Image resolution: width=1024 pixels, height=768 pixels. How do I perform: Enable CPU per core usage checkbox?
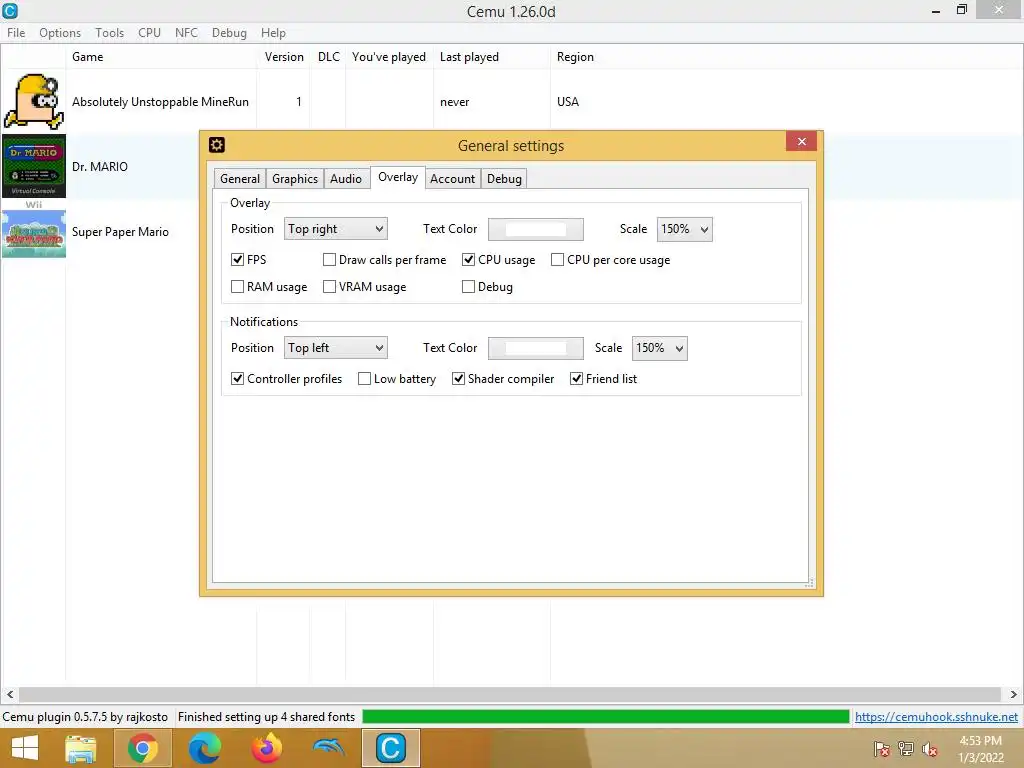point(557,260)
